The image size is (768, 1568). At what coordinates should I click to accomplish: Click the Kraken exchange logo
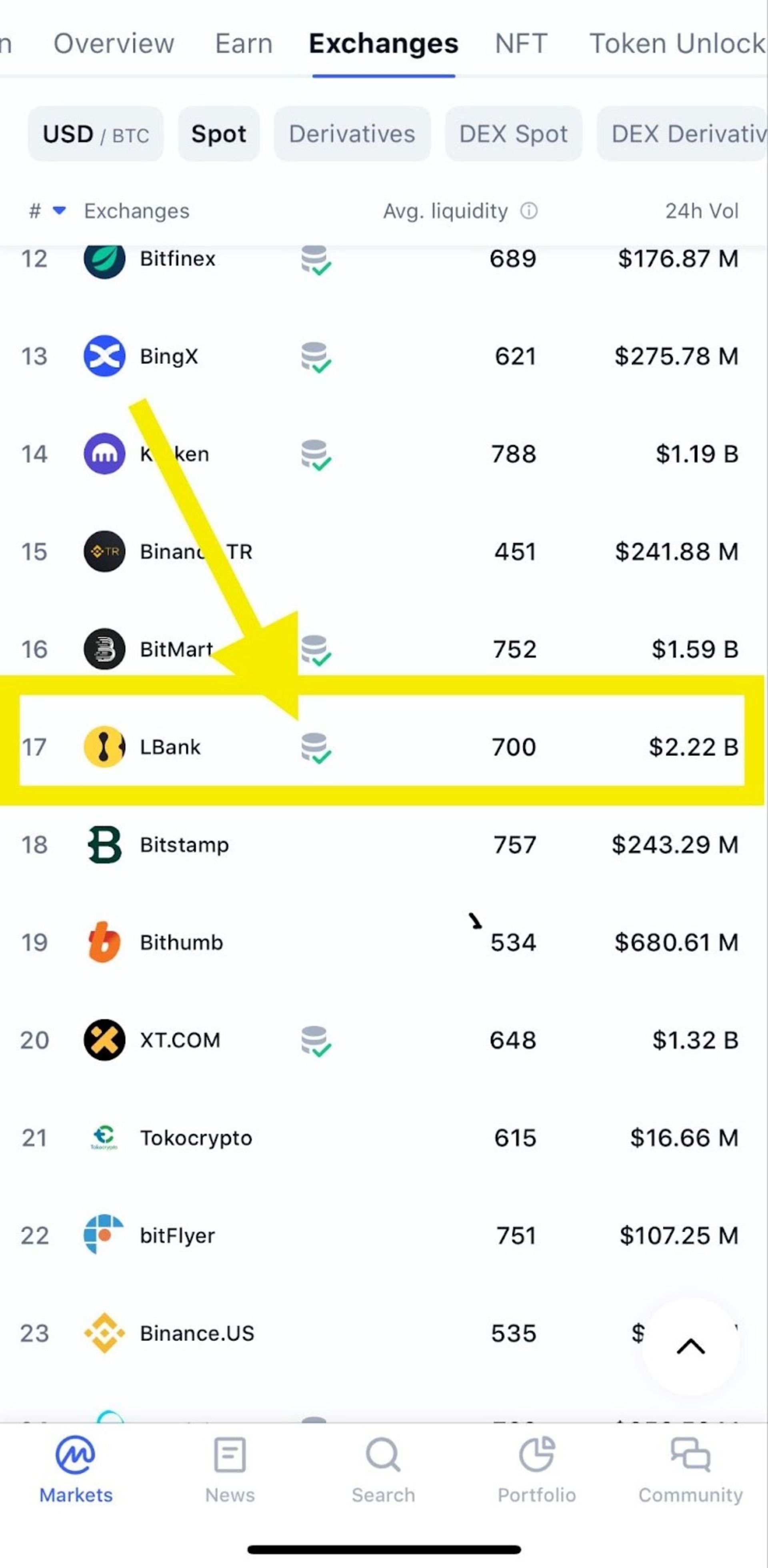[x=104, y=454]
